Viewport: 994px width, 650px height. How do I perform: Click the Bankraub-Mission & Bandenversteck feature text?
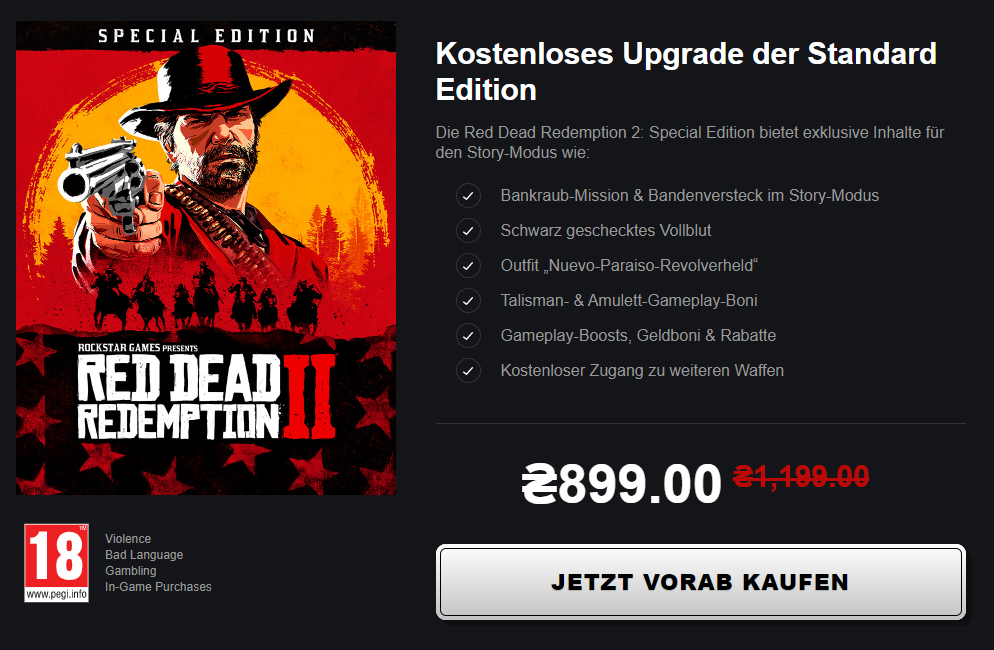690,195
